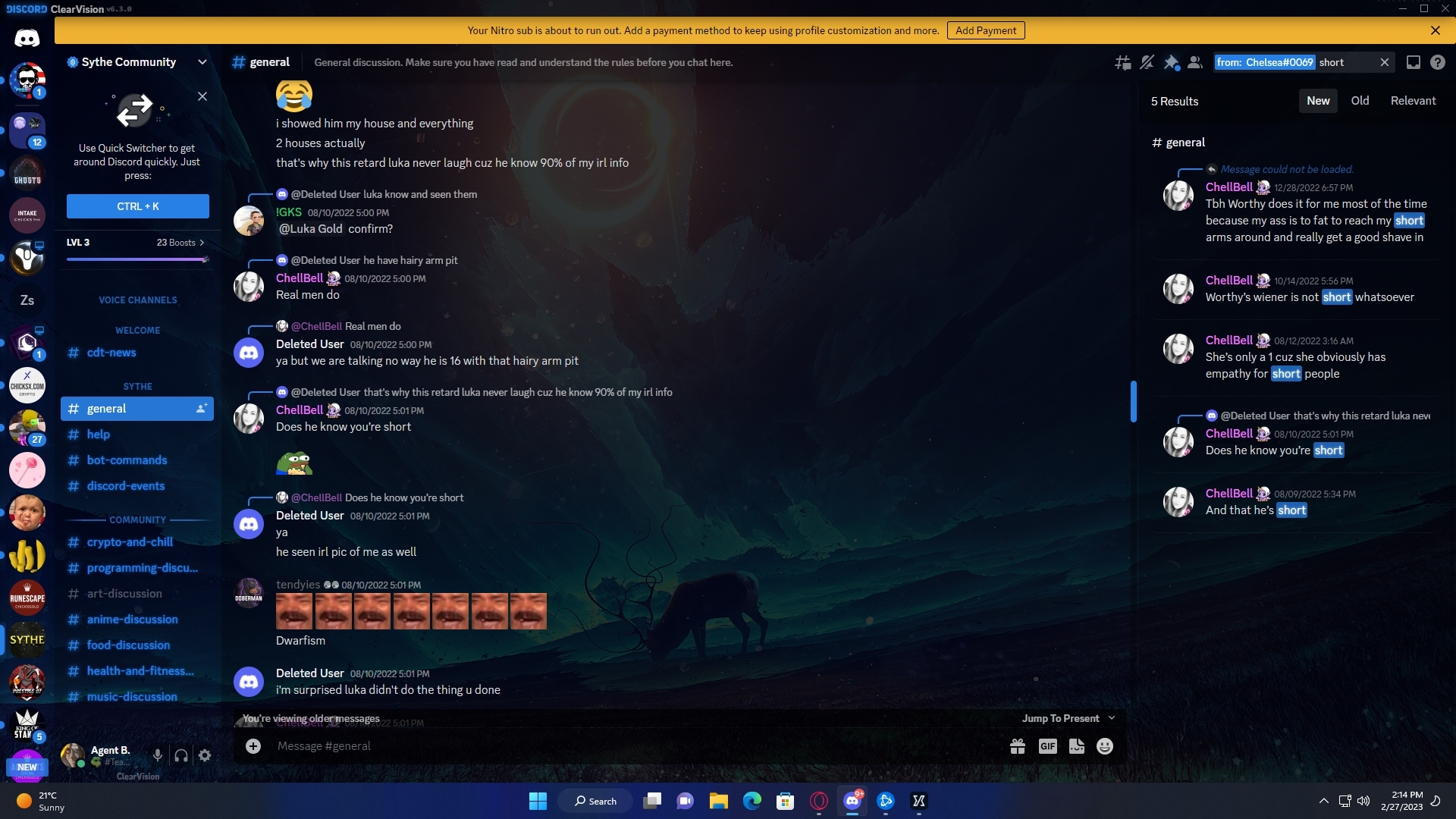Click the Add Payment button
Image resolution: width=1456 pixels, height=819 pixels.
coord(986,30)
